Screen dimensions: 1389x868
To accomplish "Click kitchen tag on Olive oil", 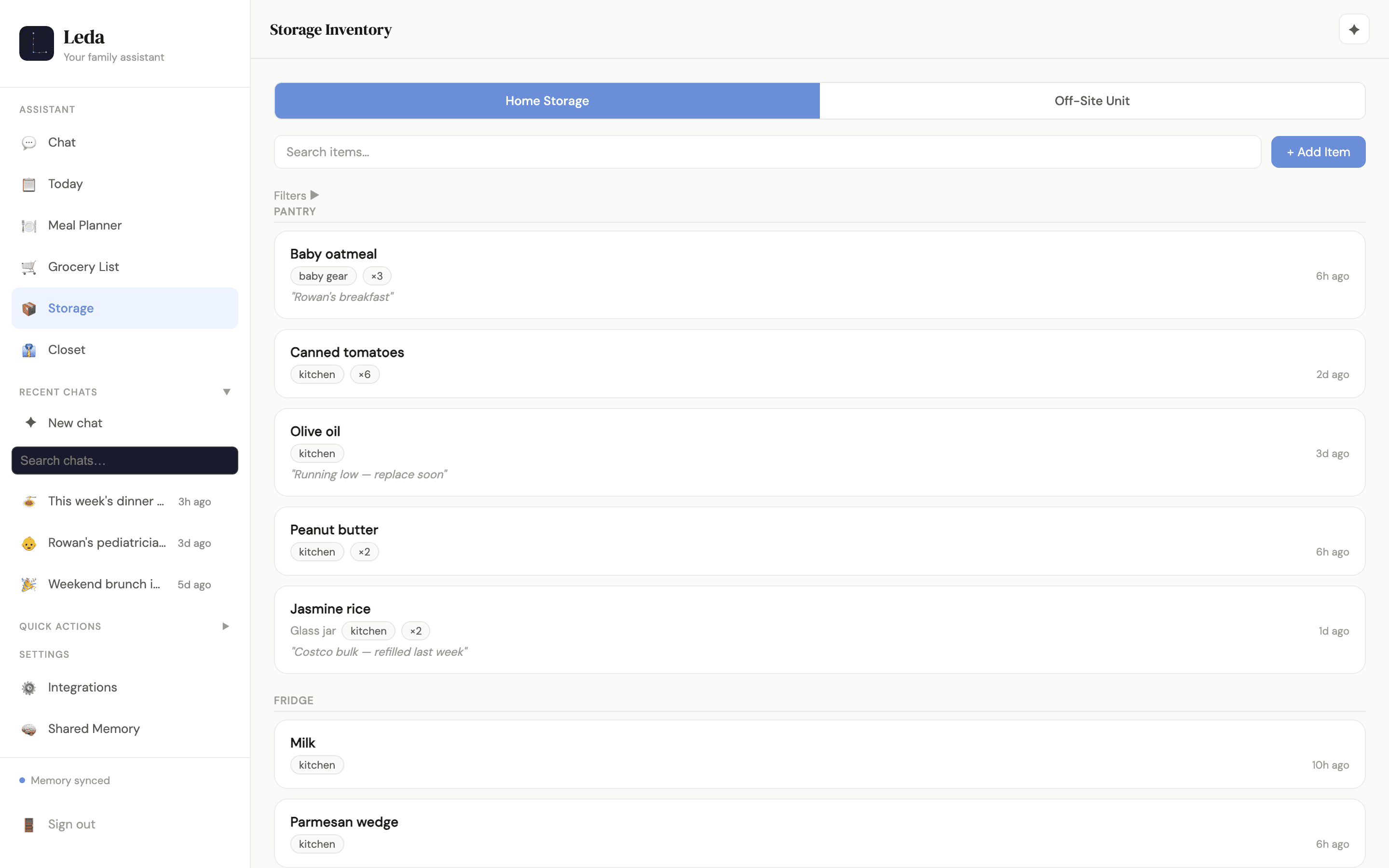I will (x=317, y=453).
